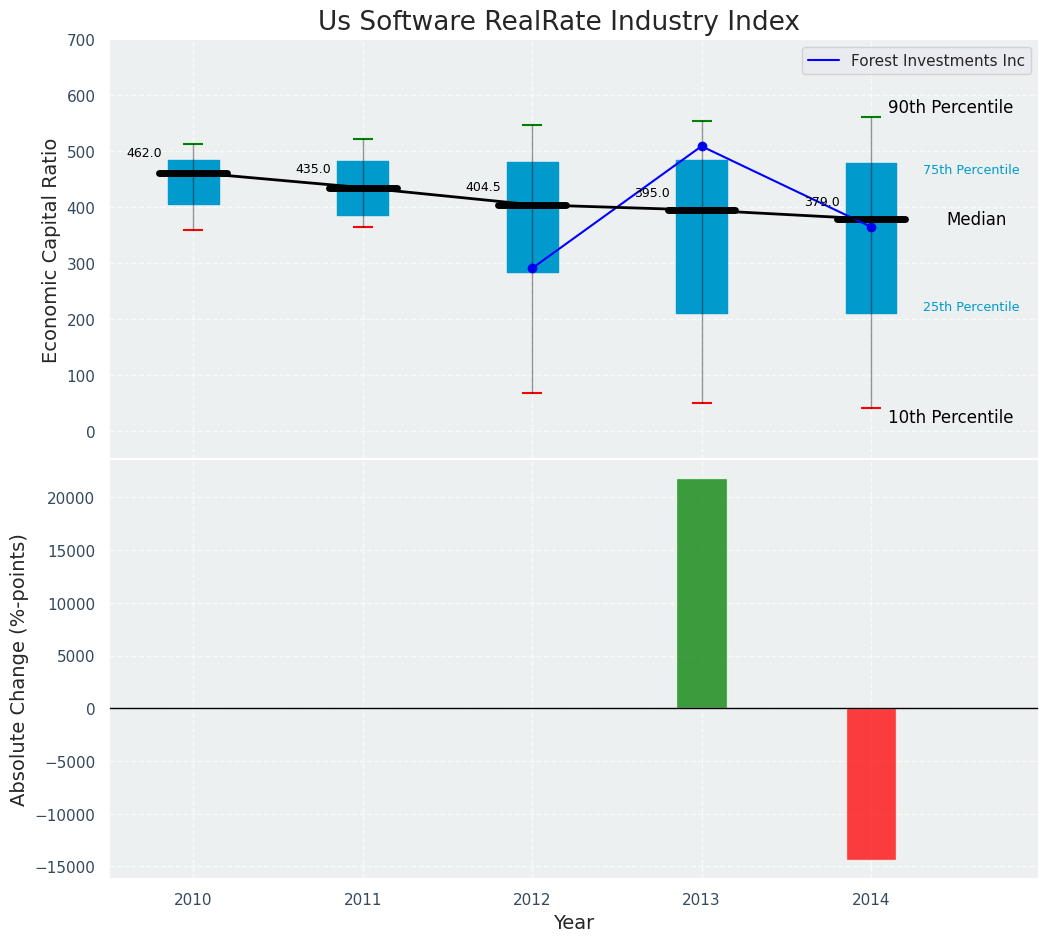
Task: Click the green 90th percentile cap for 2010
Action: pos(193,144)
